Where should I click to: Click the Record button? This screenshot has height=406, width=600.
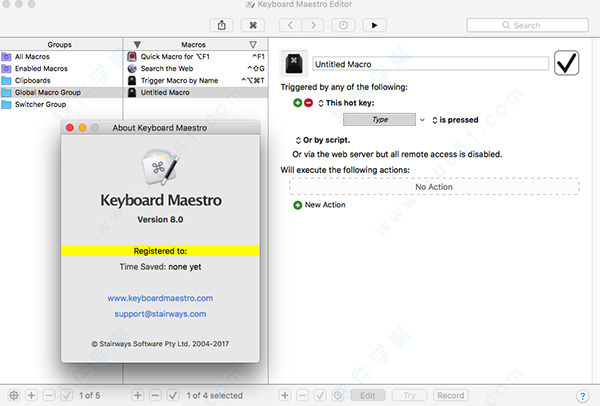tap(451, 395)
